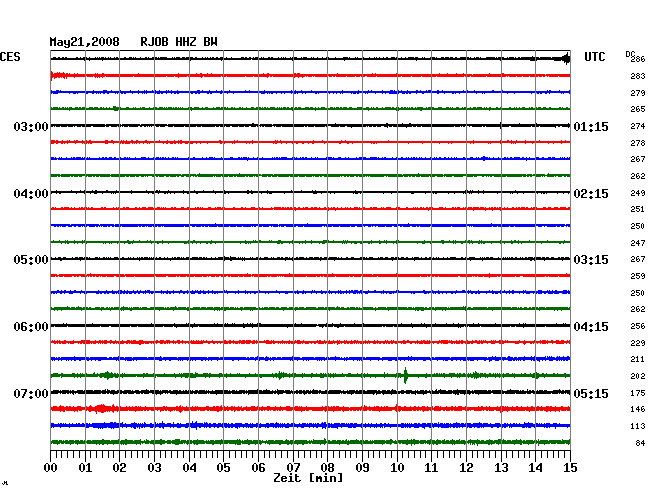Click the DC value 84
The height and width of the screenshot is (494, 650).
[x=640, y=443]
